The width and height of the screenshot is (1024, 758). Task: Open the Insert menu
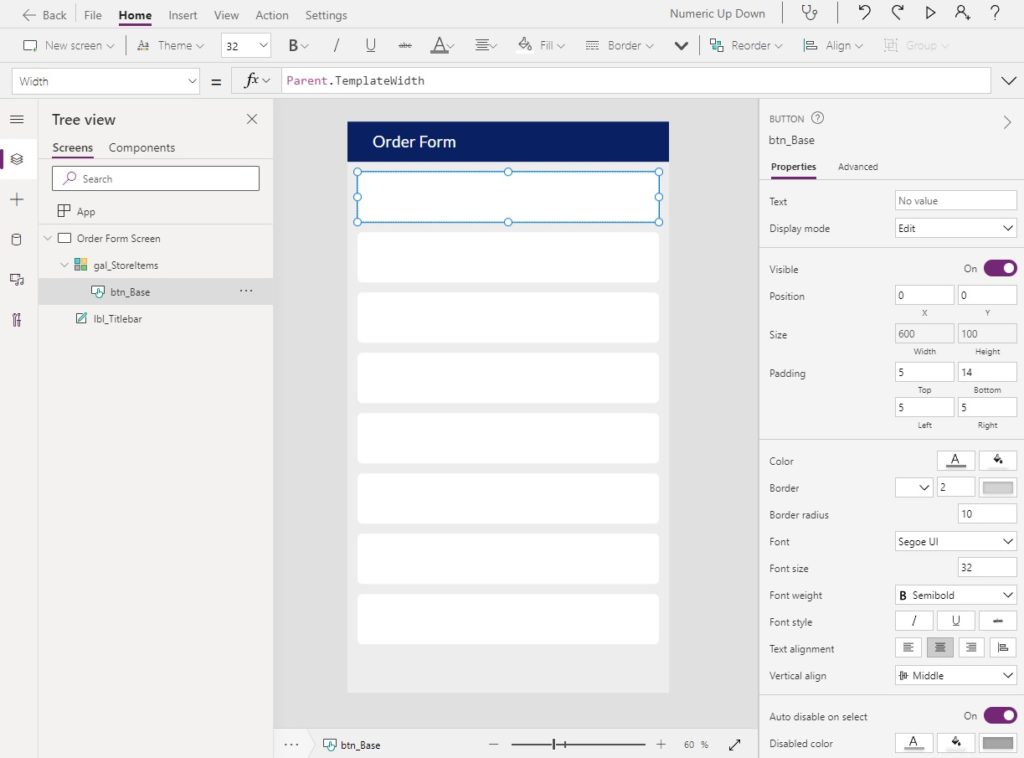[182, 15]
